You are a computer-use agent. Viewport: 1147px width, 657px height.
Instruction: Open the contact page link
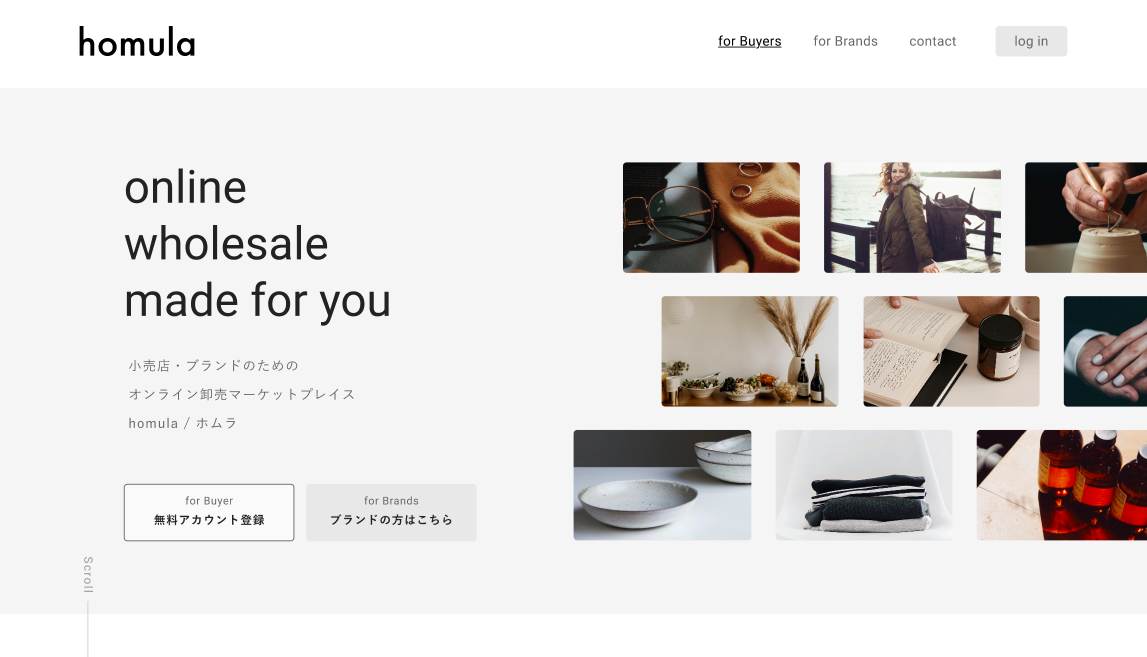[x=932, y=42]
